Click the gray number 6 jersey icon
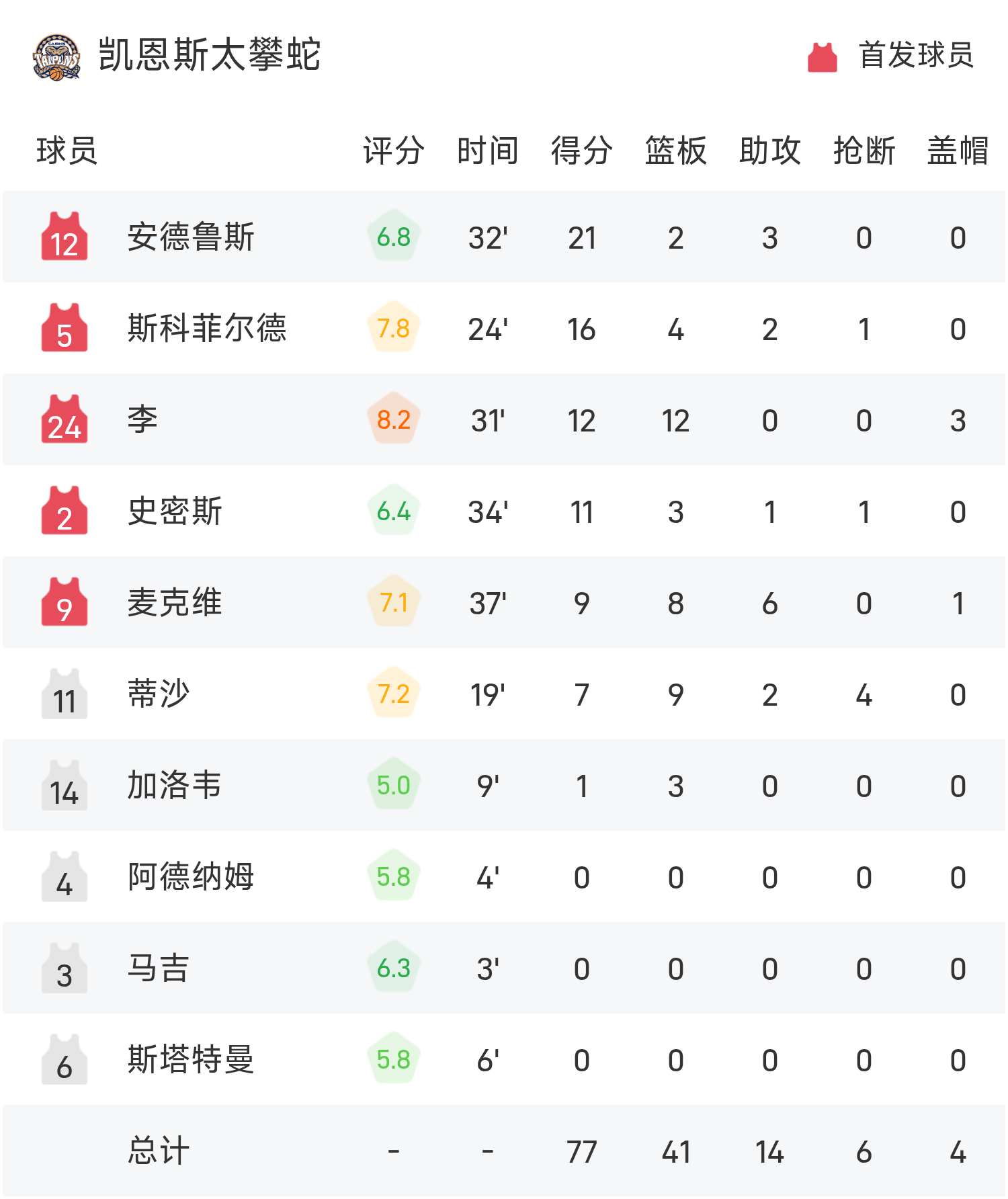The image size is (1008, 1199). pos(65,1059)
